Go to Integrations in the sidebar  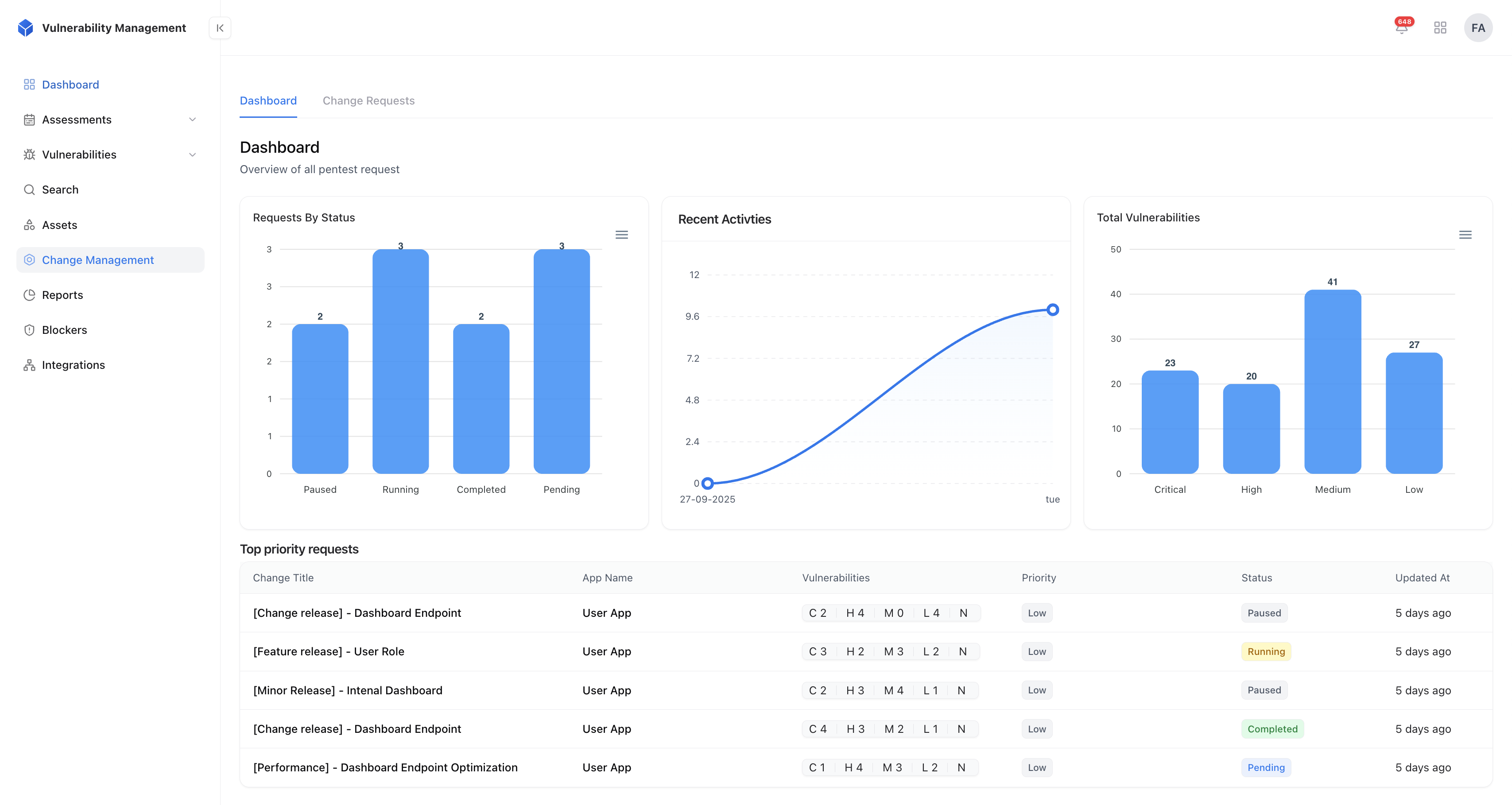(74, 365)
